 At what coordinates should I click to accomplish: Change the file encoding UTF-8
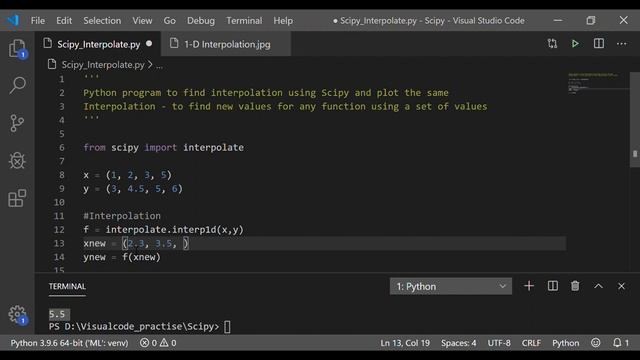[x=499, y=343]
